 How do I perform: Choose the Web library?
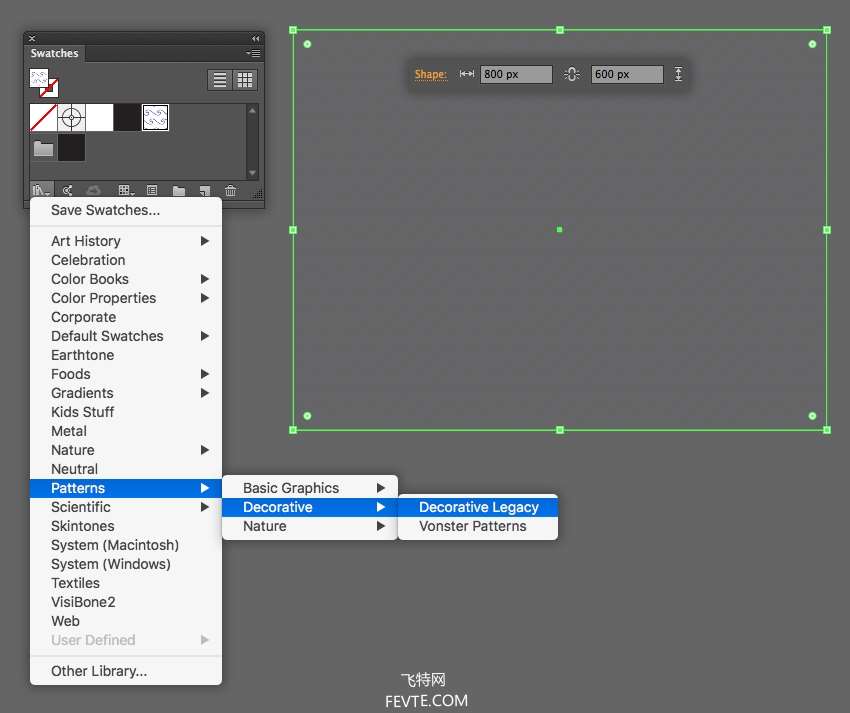(126, 621)
